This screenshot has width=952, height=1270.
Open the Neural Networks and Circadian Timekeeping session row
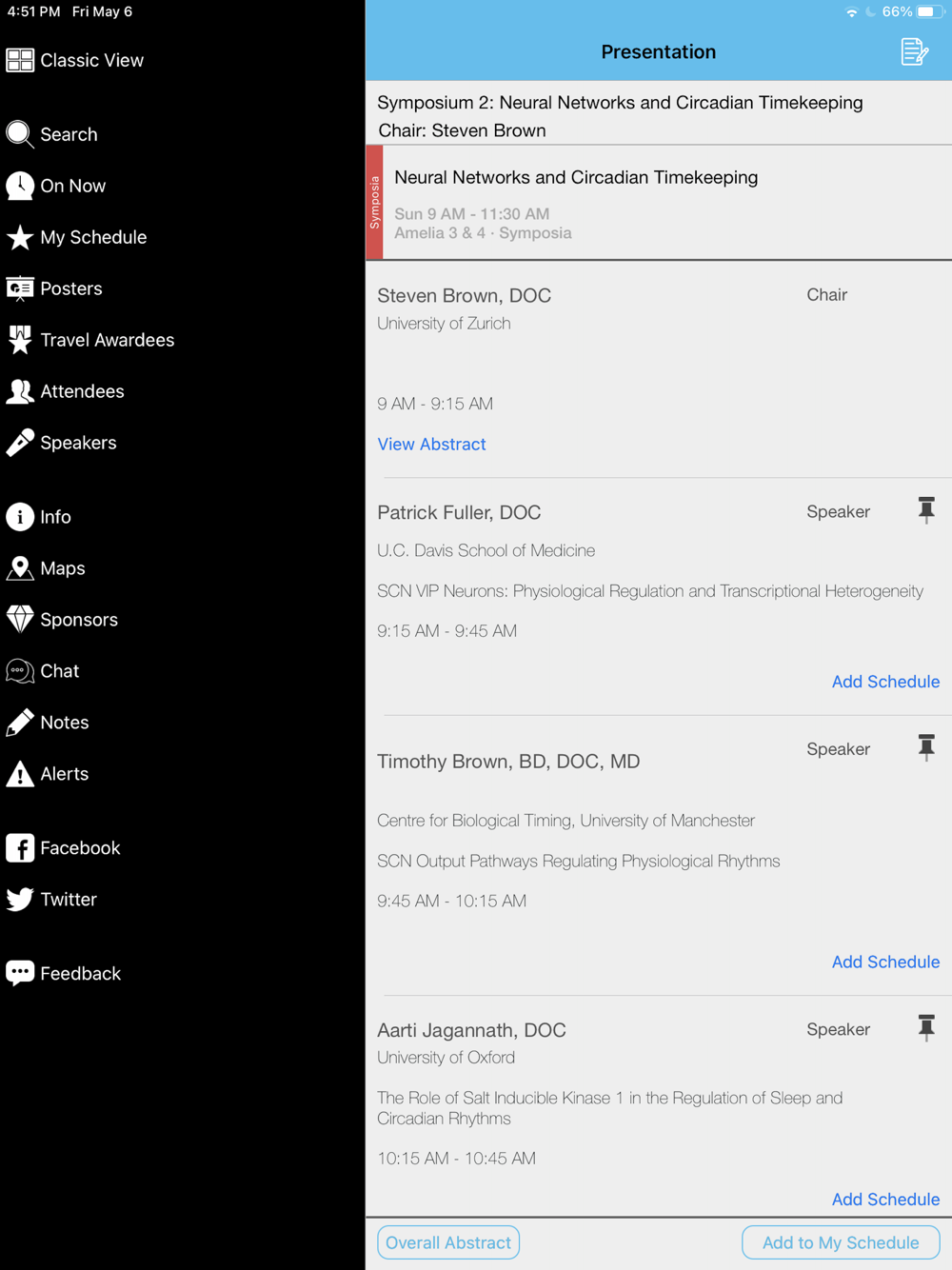coord(659,202)
